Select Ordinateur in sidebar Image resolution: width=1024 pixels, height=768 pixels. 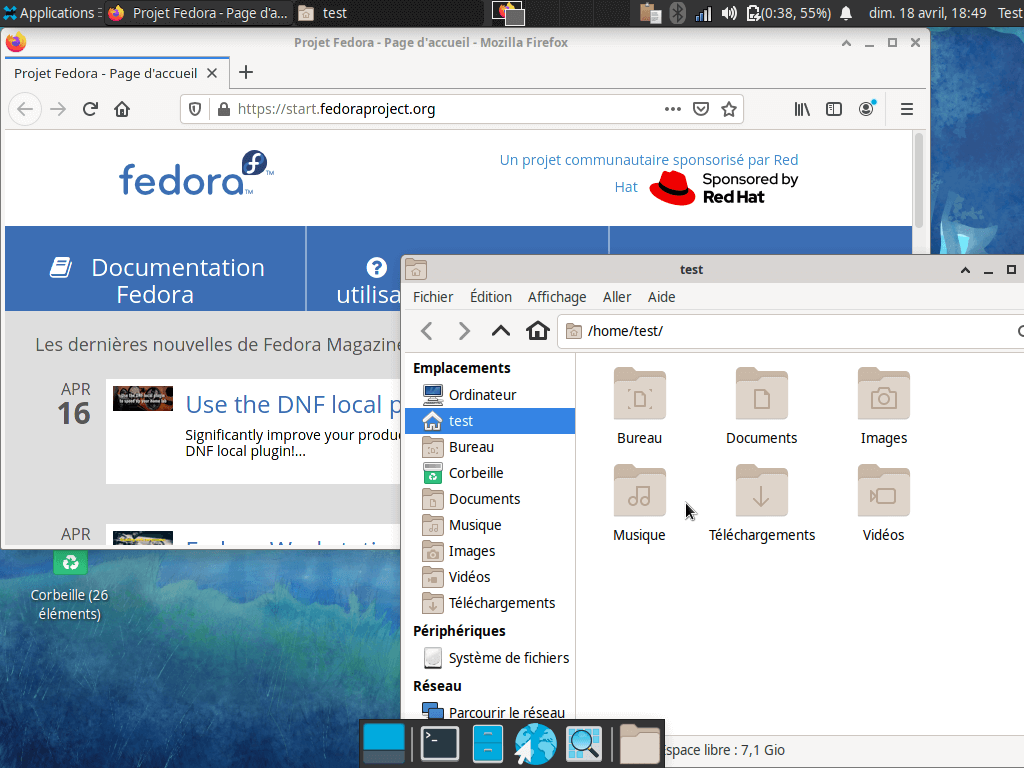tap(490, 395)
